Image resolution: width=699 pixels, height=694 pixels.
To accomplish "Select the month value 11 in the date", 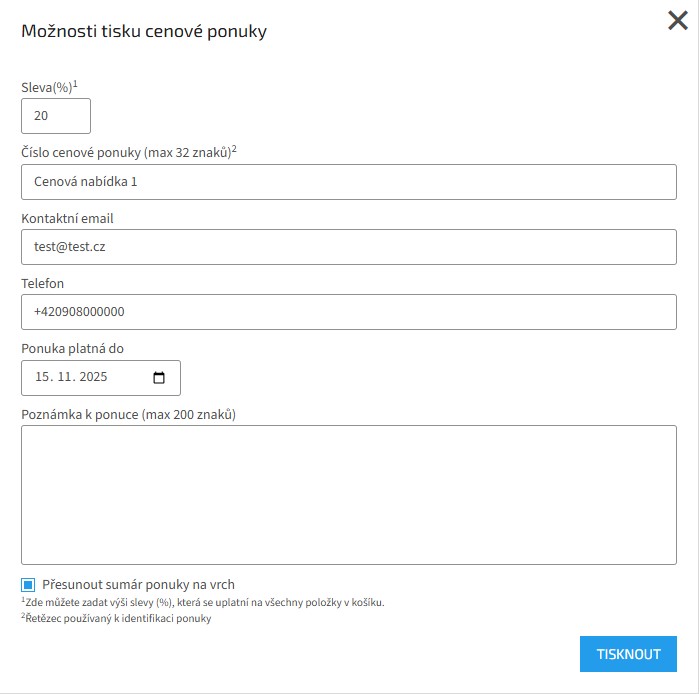I will 65,378.
